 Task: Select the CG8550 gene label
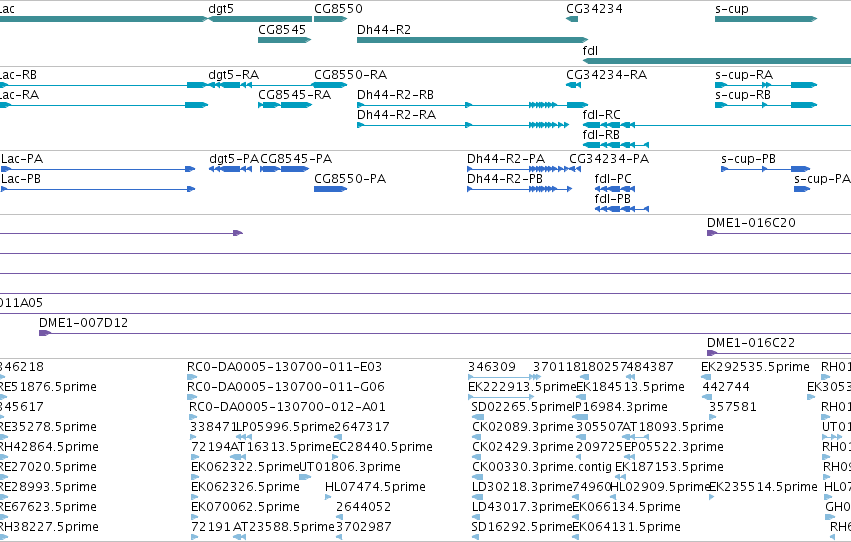(x=338, y=9)
